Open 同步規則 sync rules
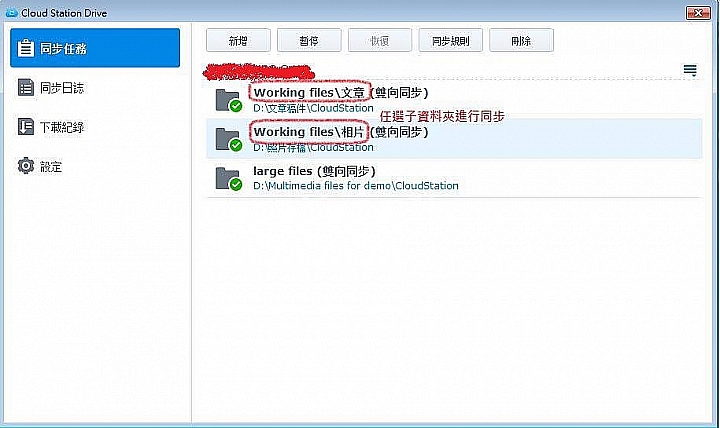This screenshot has height=428, width=720. pos(450,40)
